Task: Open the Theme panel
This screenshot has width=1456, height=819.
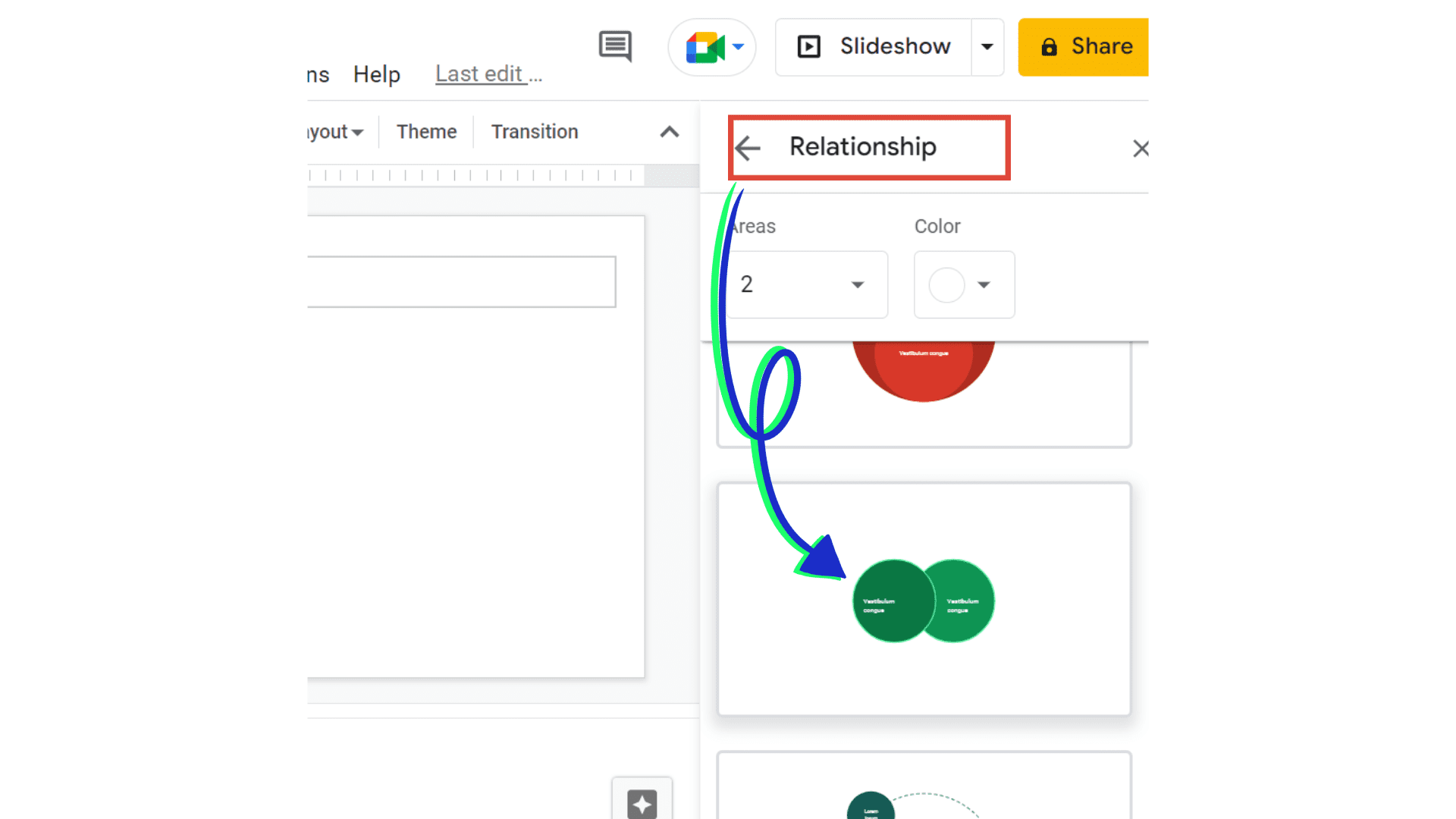Action: pos(427,132)
